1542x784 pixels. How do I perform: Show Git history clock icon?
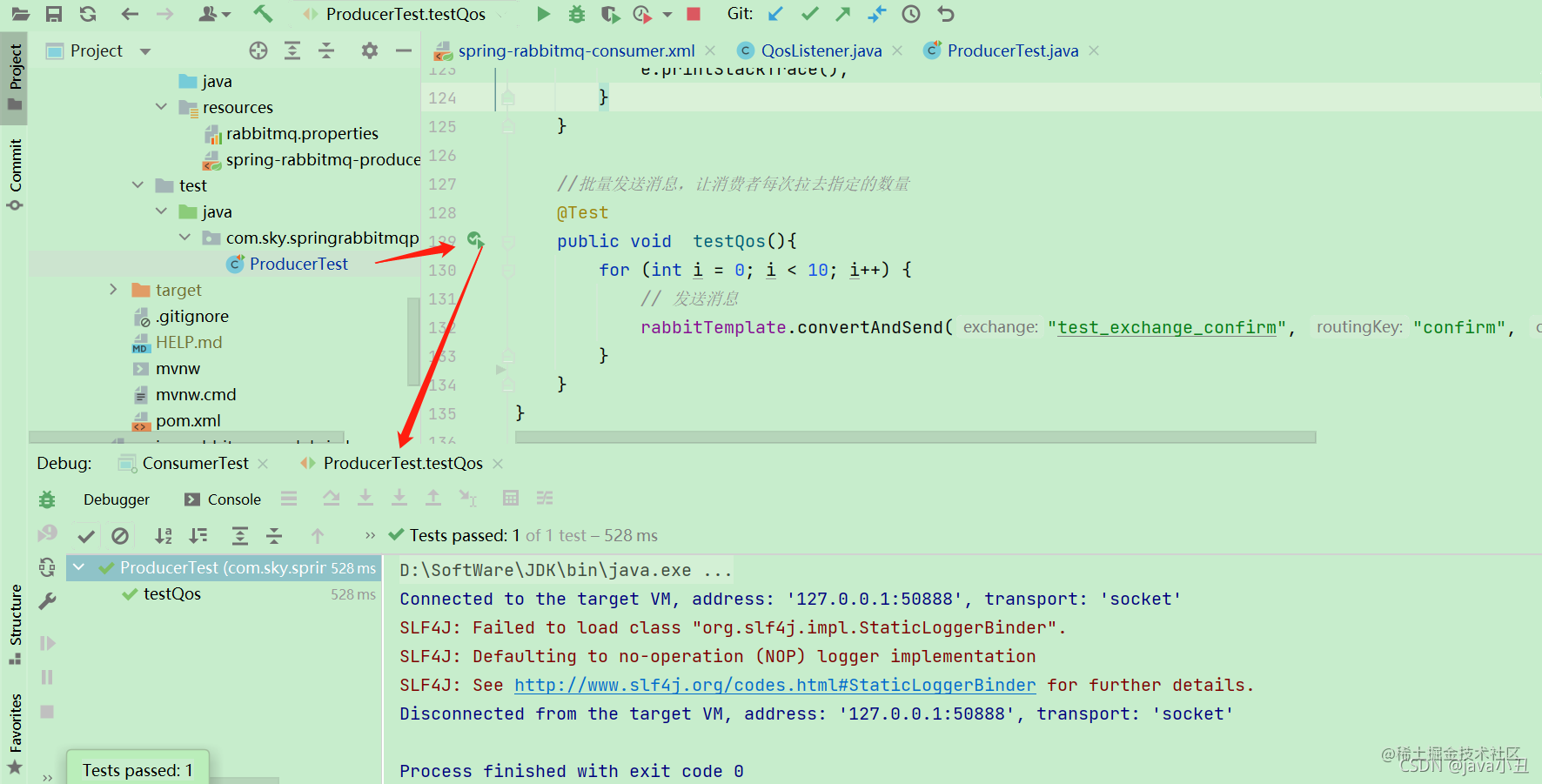tap(910, 14)
